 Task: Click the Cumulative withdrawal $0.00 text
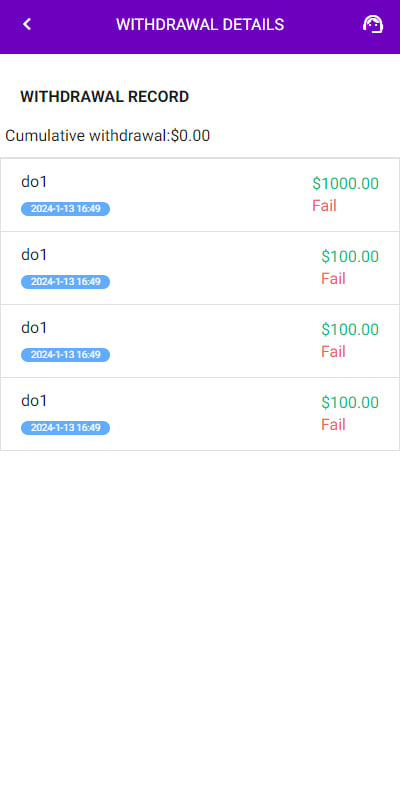[x=107, y=136]
